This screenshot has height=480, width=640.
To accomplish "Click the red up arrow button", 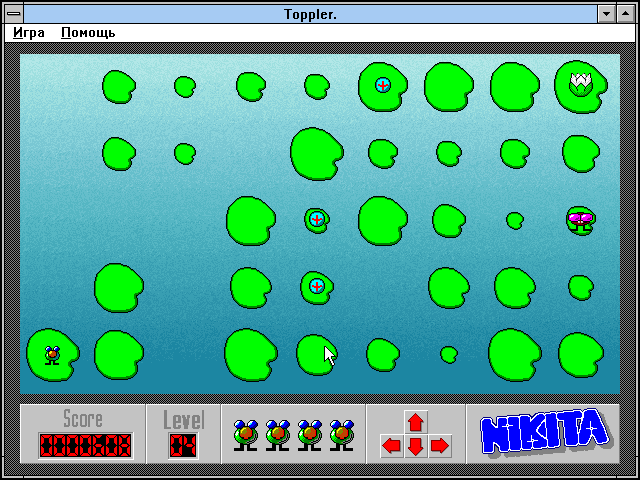I will pos(416,422).
